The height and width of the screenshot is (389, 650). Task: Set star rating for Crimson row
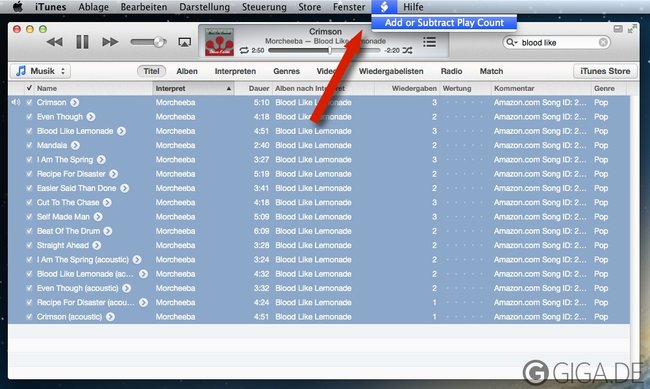pyautogui.click(x=464, y=102)
